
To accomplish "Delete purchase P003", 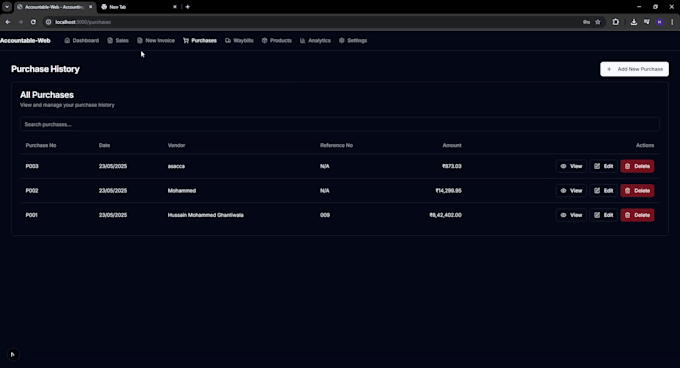I will 637,166.
